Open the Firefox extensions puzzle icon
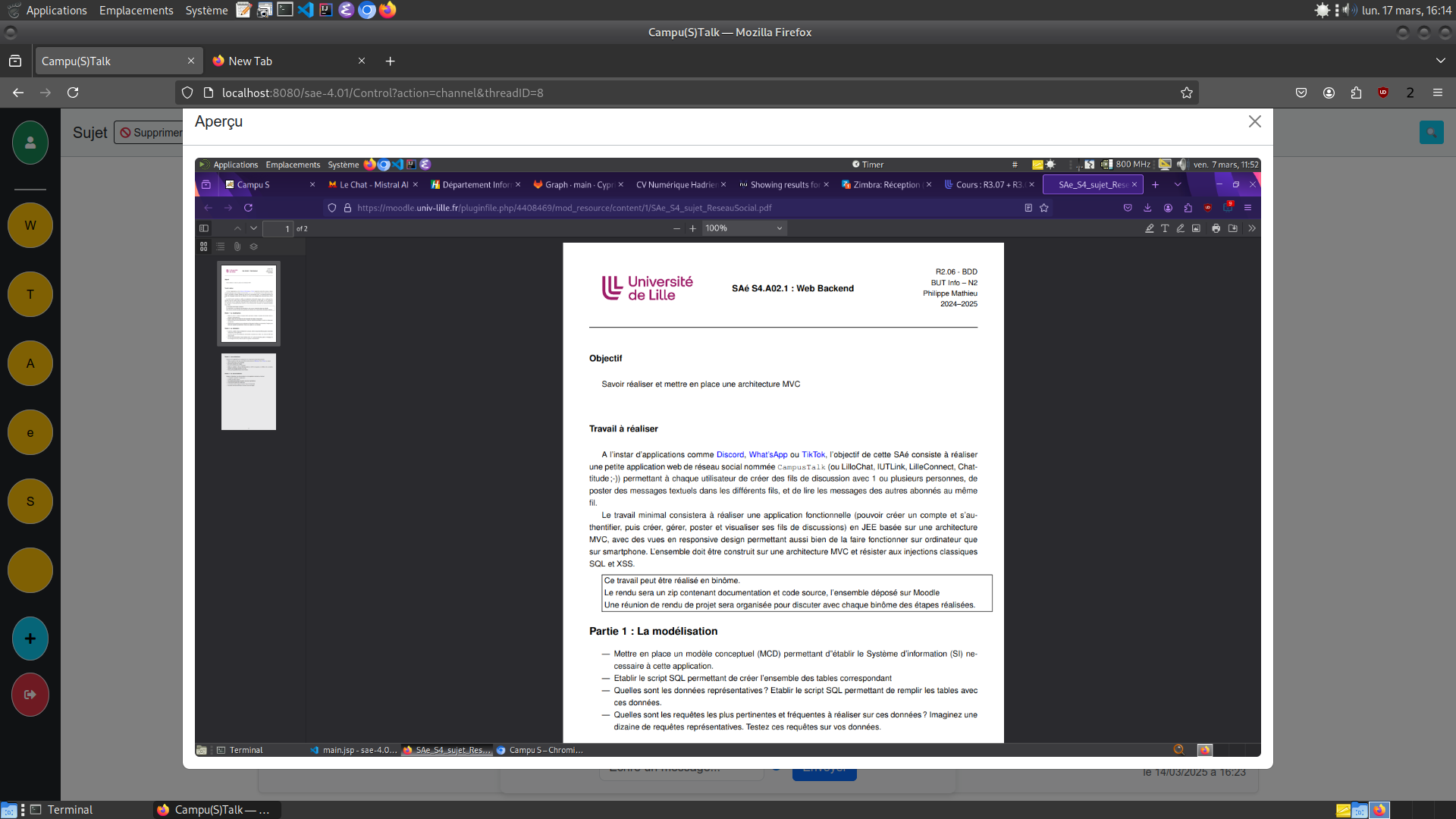Screen dimensions: 1456x819 coord(1356,93)
